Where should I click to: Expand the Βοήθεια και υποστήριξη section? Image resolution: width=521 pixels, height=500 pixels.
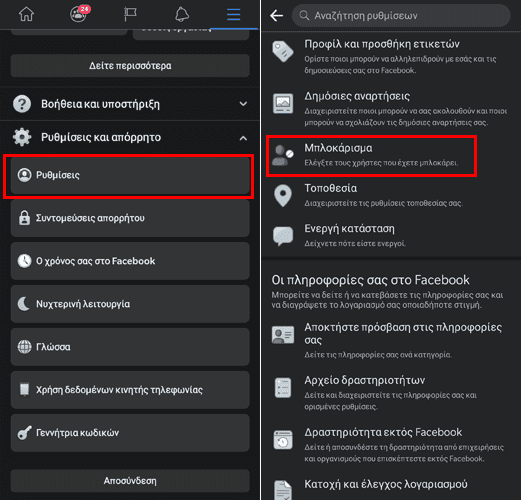tap(130, 104)
